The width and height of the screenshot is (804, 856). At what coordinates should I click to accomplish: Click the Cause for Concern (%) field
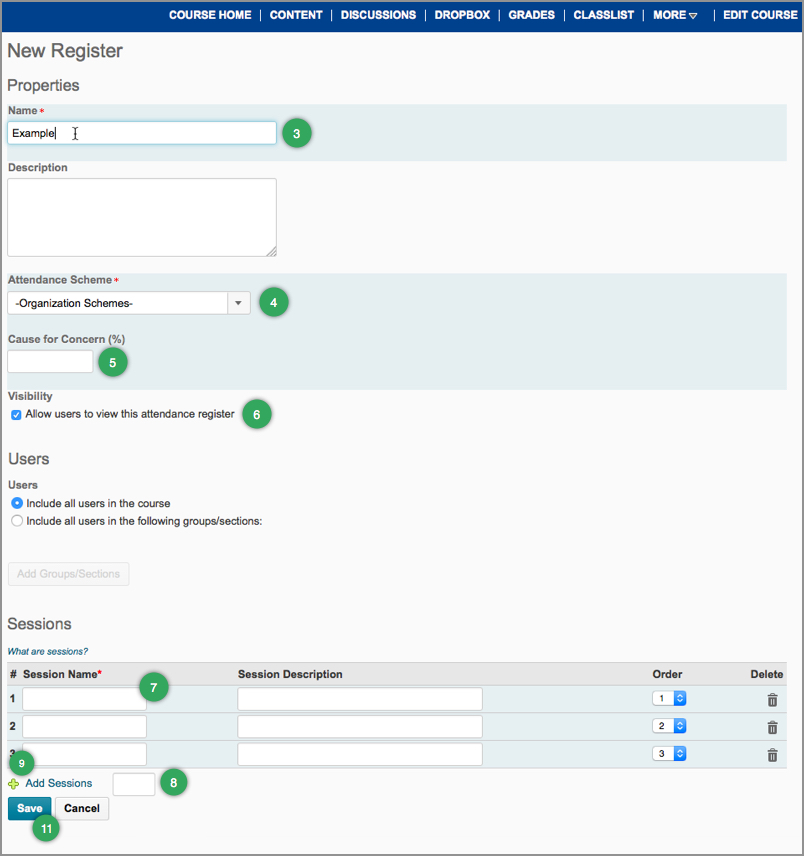pyautogui.click(x=50, y=361)
